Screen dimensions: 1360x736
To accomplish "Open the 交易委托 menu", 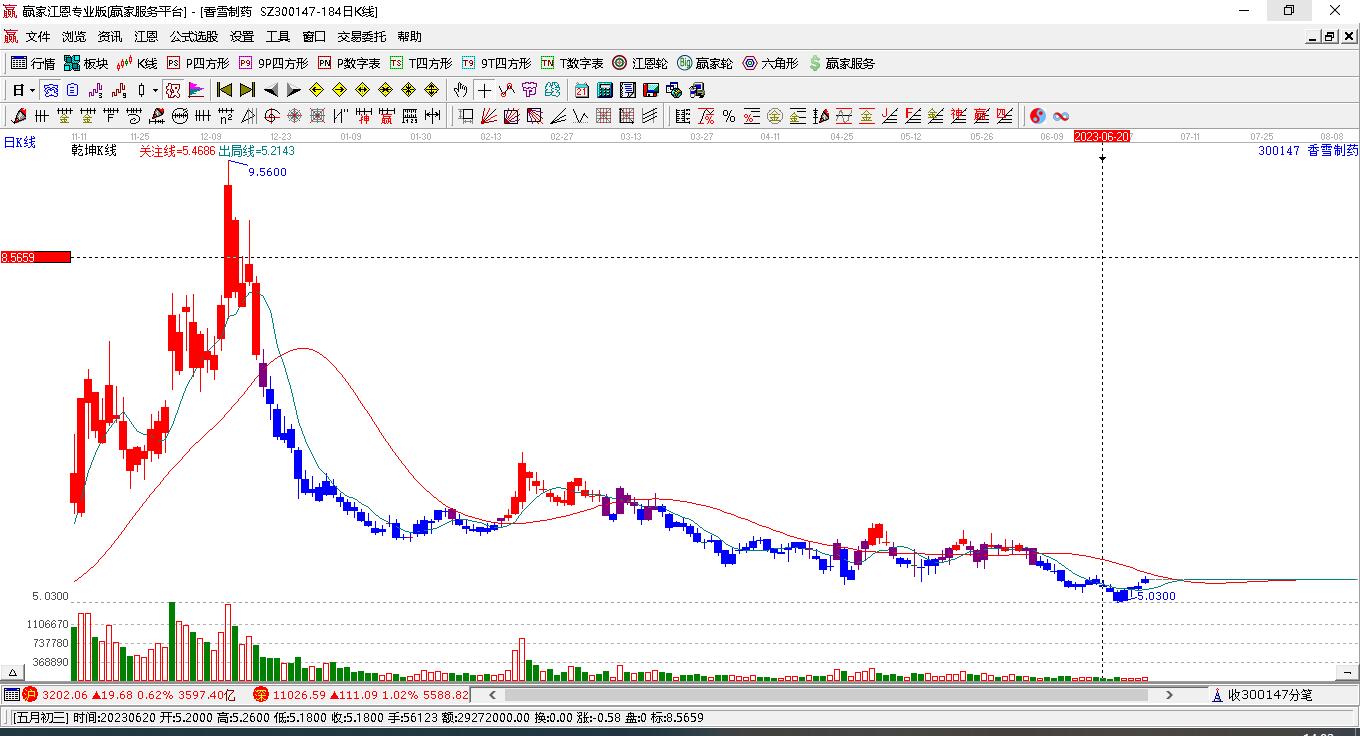I will pos(361,37).
